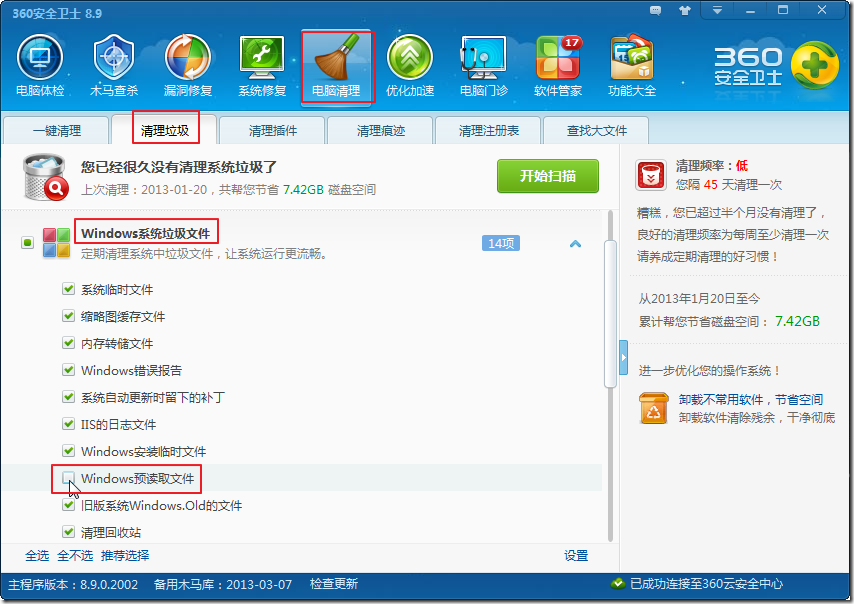Click 推荐选择 recommended selection link

(125, 556)
